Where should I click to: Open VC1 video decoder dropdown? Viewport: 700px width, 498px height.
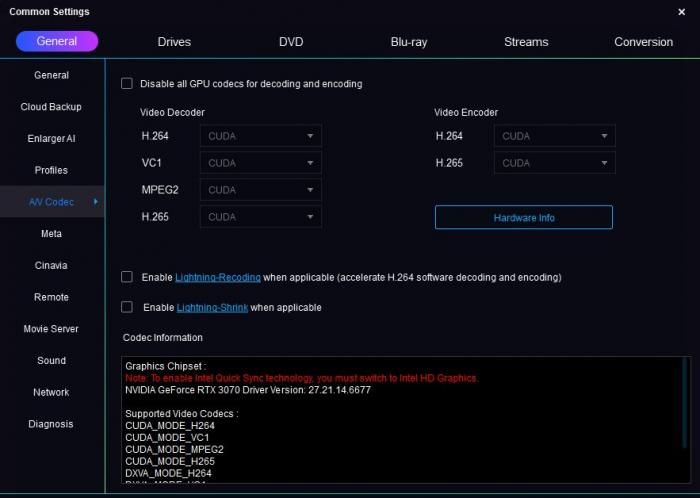tap(261, 163)
